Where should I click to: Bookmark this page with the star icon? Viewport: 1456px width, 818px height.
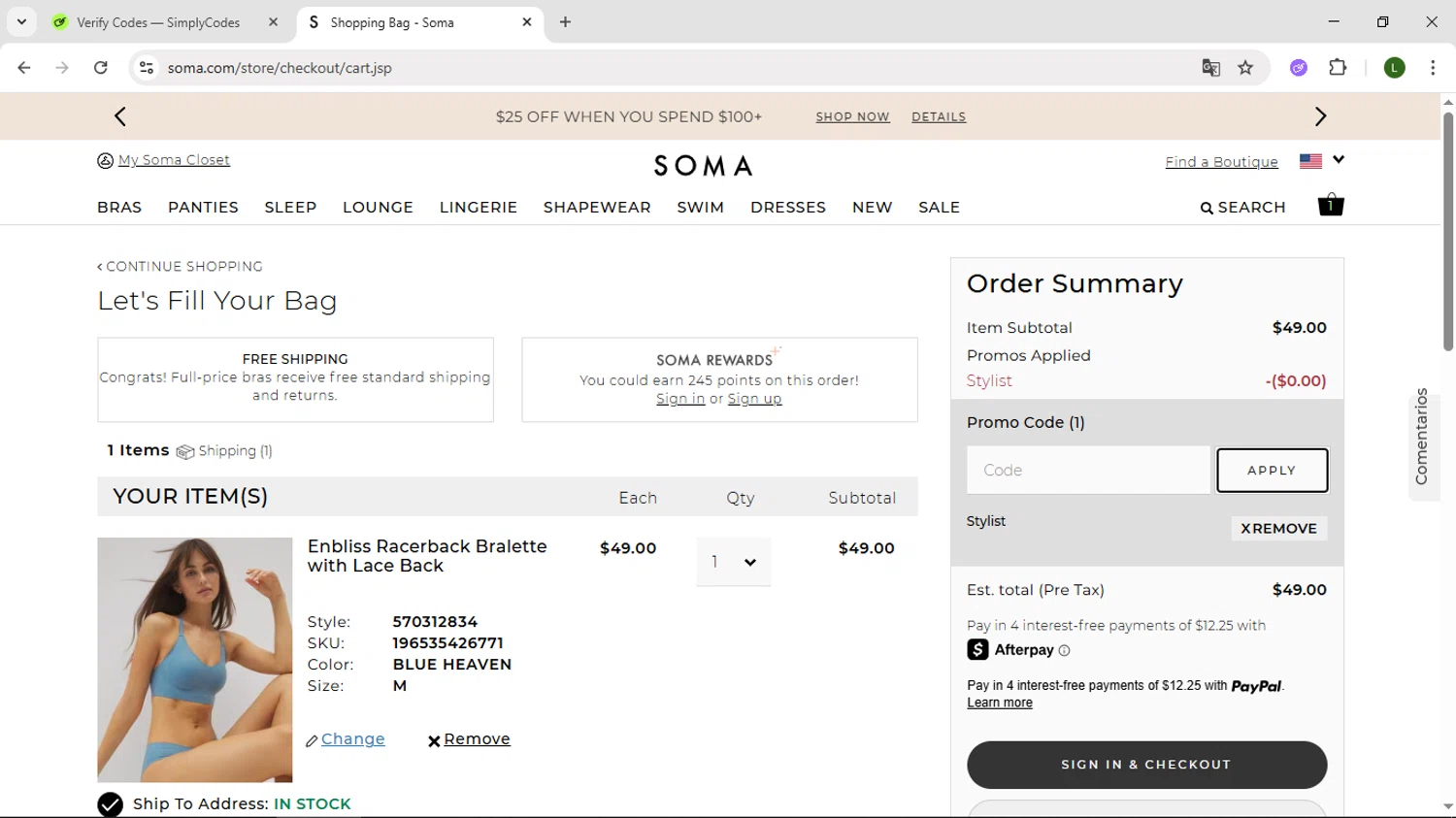(1245, 68)
